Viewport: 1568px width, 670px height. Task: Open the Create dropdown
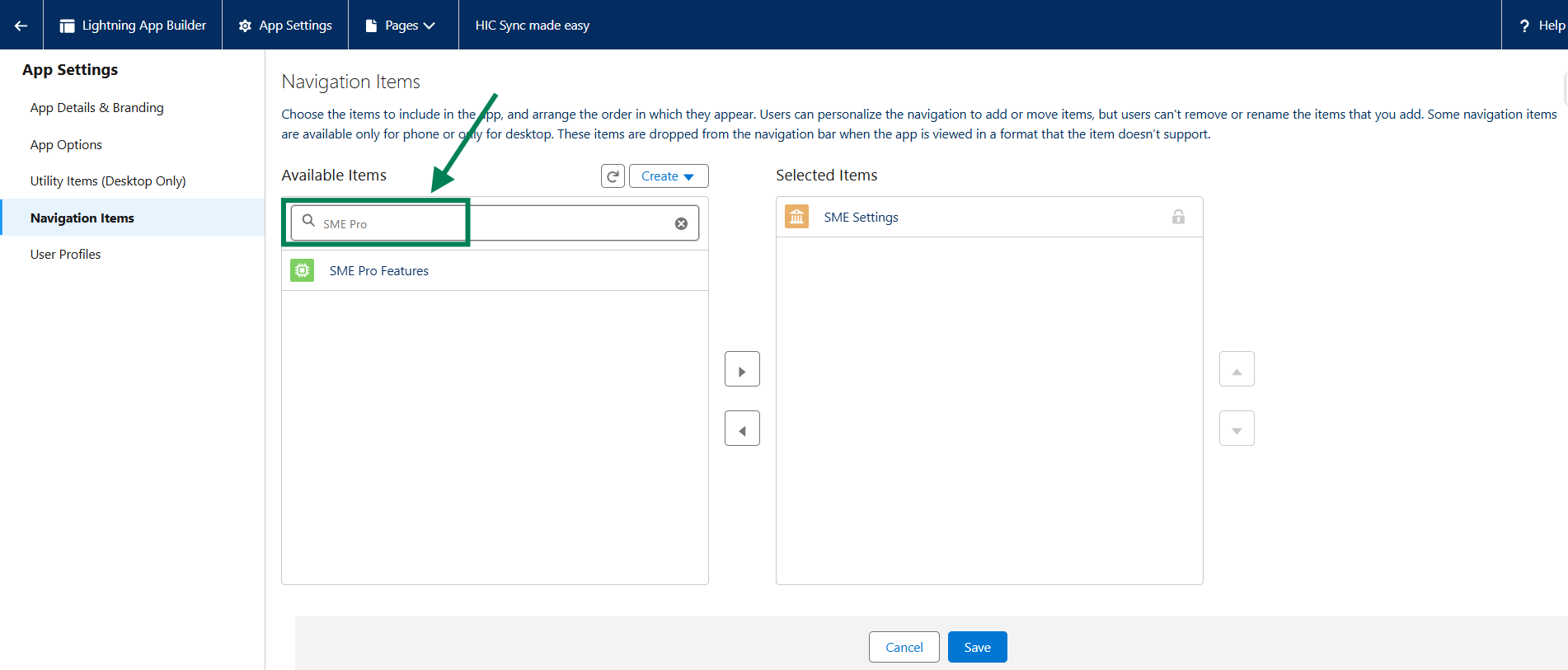pos(669,176)
